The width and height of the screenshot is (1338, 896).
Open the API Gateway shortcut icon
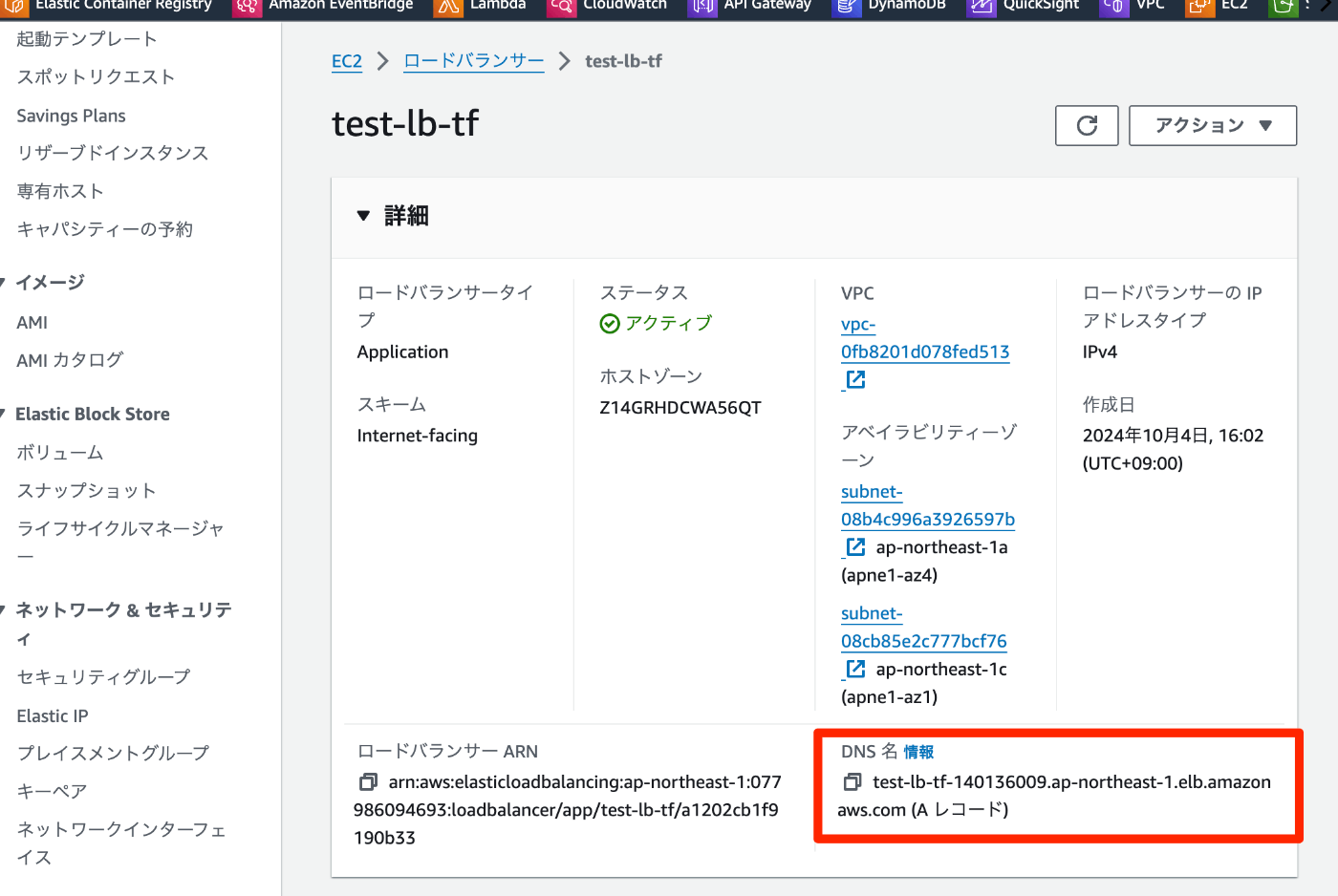point(702,8)
